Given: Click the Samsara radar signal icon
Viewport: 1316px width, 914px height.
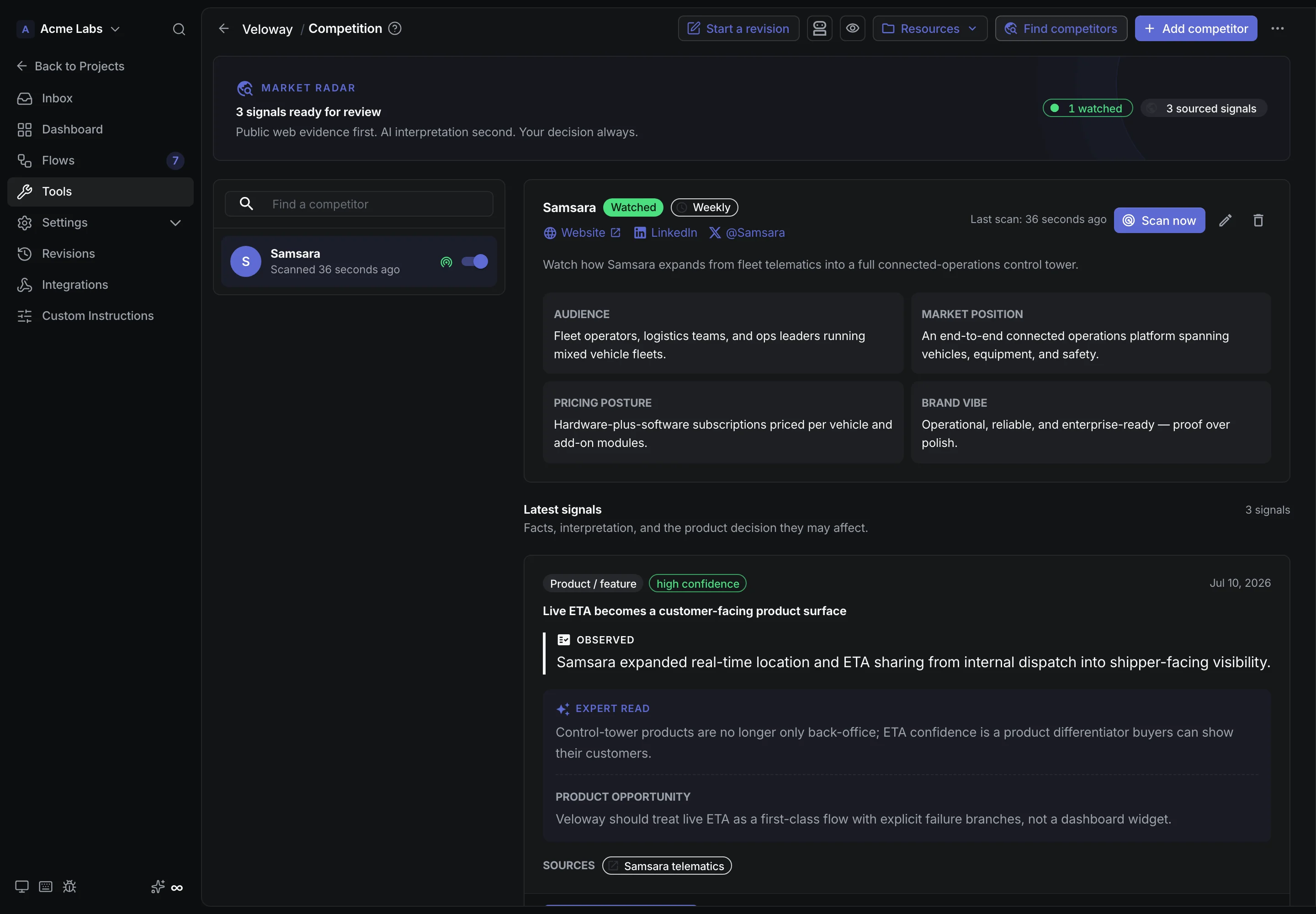Looking at the screenshot, I should 446,262.
